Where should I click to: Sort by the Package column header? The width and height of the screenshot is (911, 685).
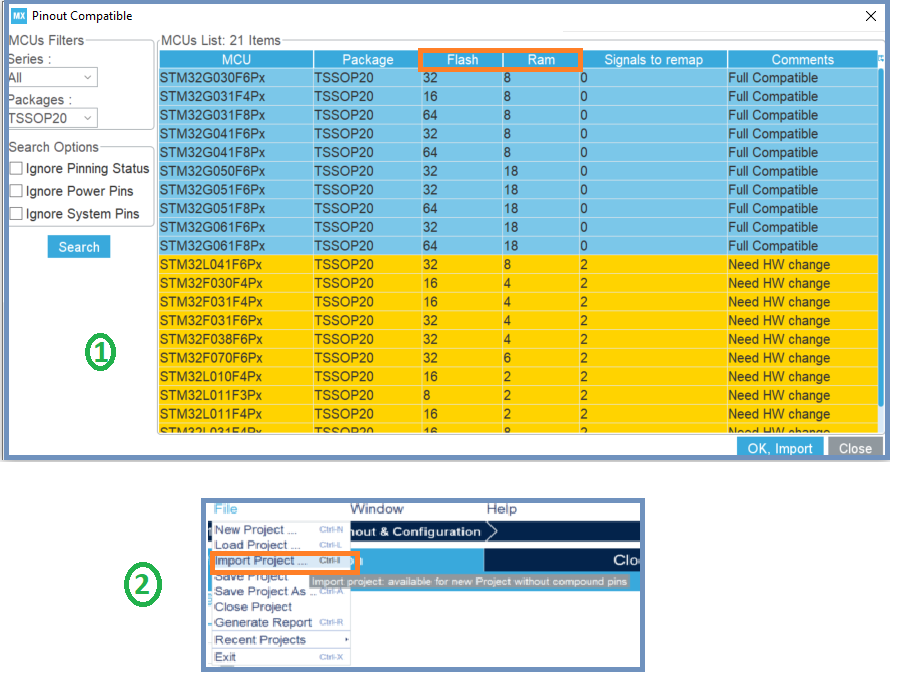(368, 59)
